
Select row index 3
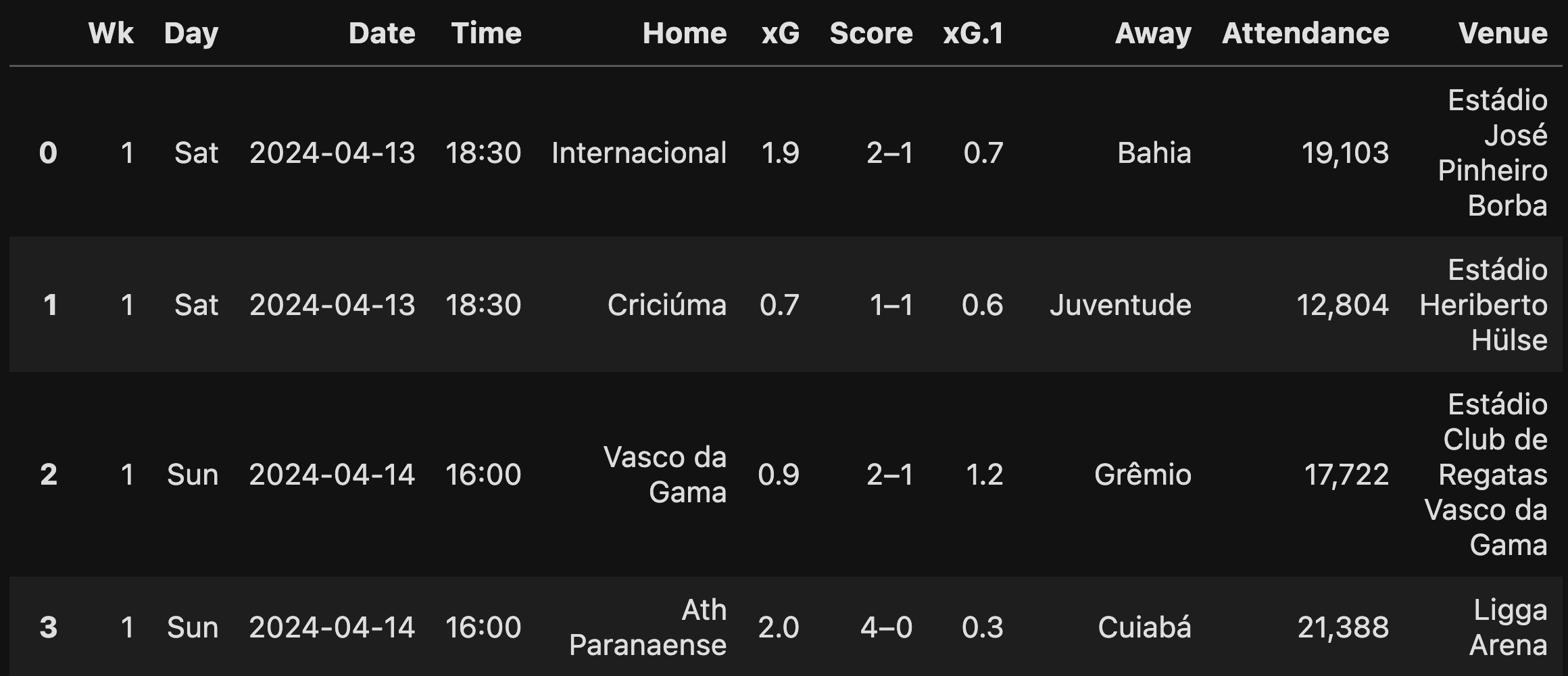tap(48, 627)
